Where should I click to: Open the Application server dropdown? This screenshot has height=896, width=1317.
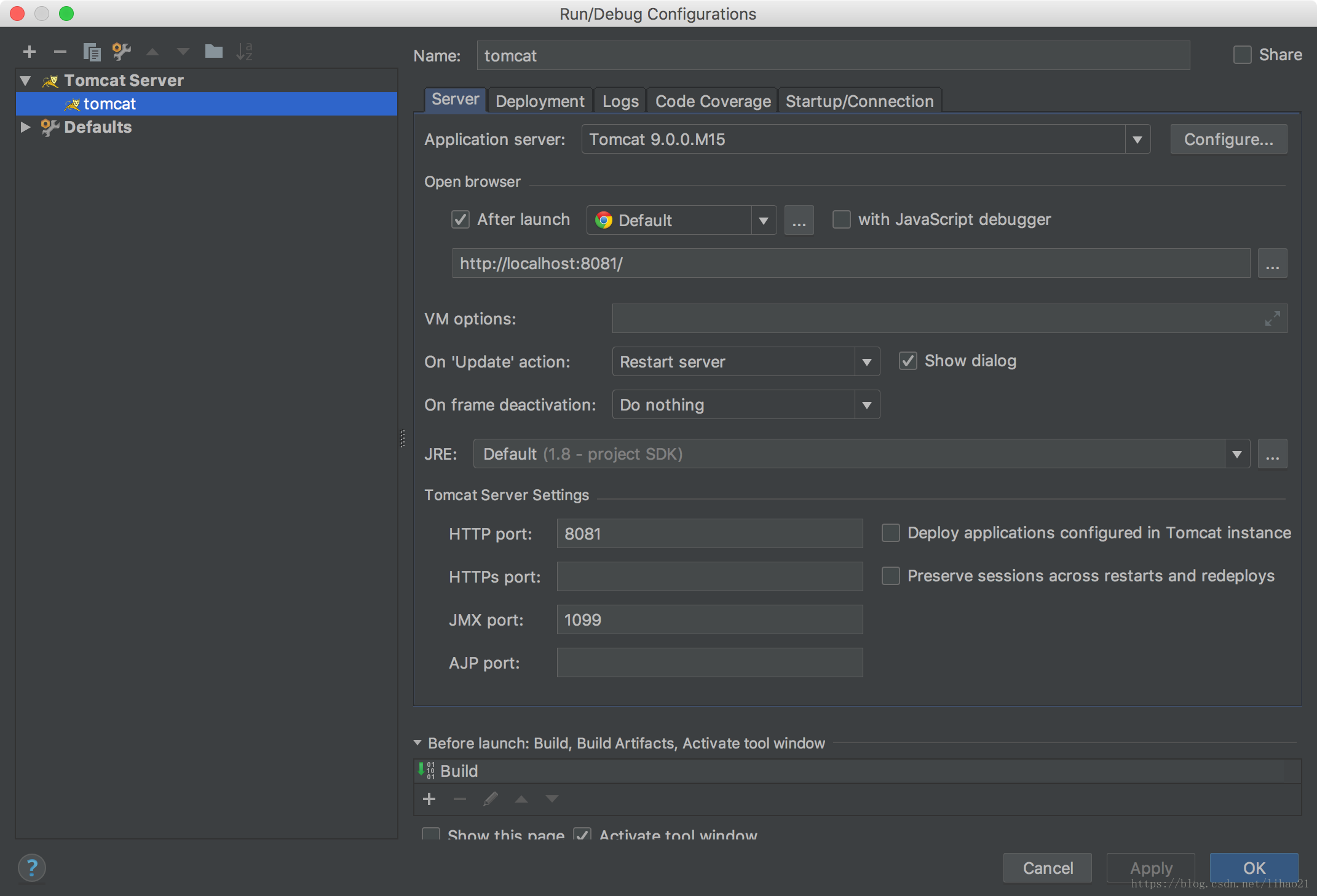click(1137, 140)
